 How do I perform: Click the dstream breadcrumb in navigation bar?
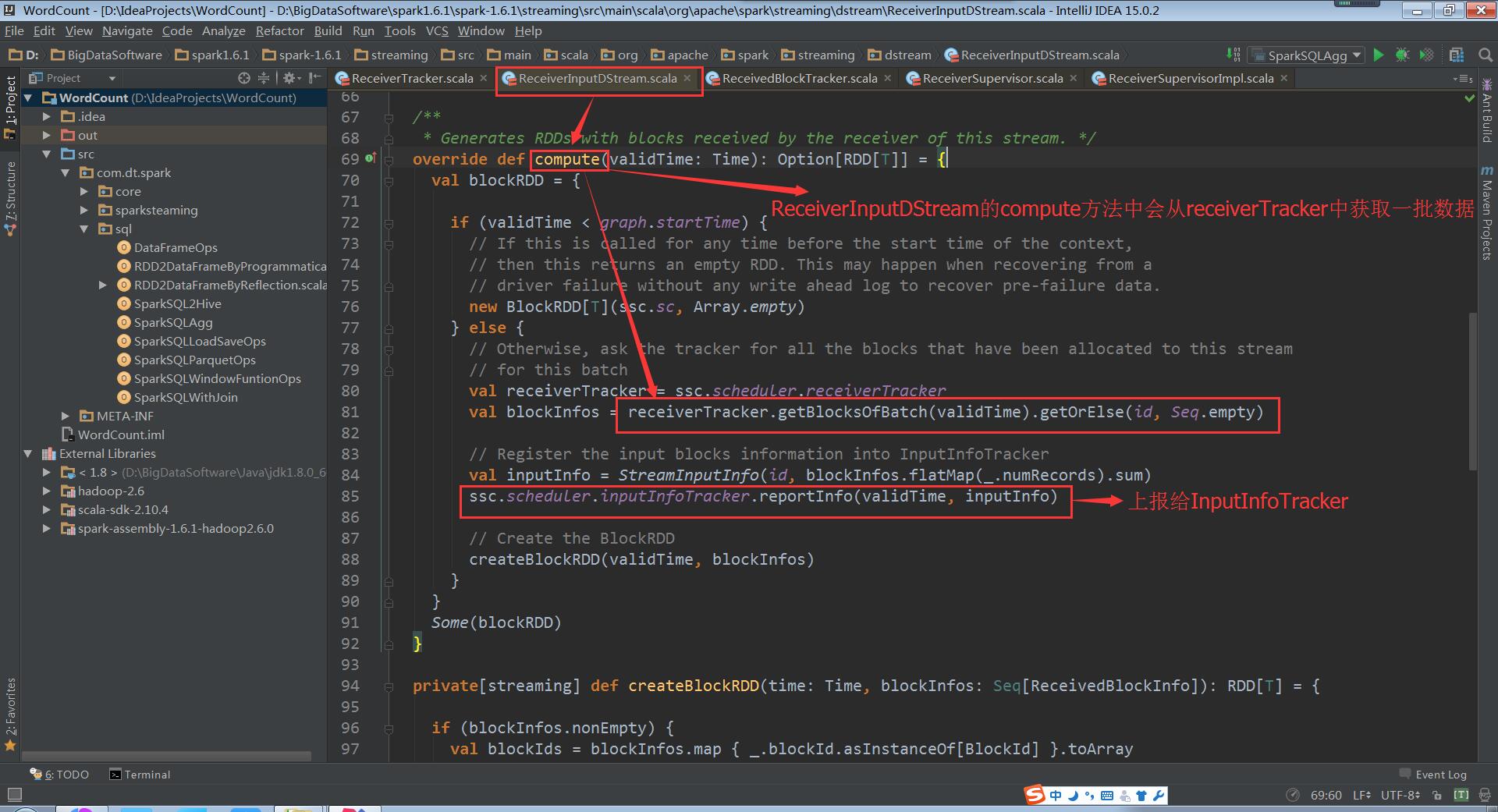point(900,55)
